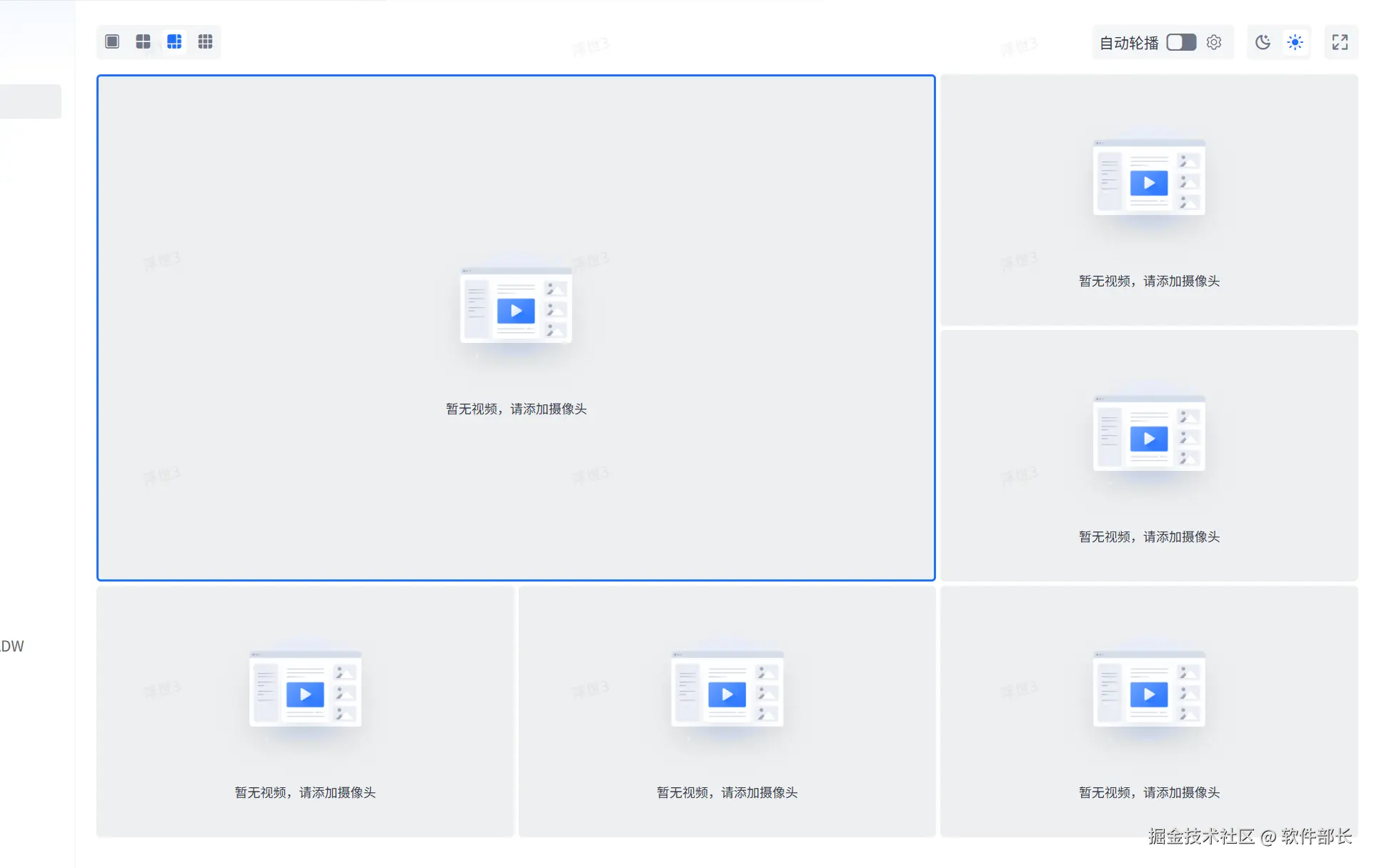The width and height of the screenshot is (1374, 868).
Task: Click the selected item in left sidebar
Action: pos(30,101)
